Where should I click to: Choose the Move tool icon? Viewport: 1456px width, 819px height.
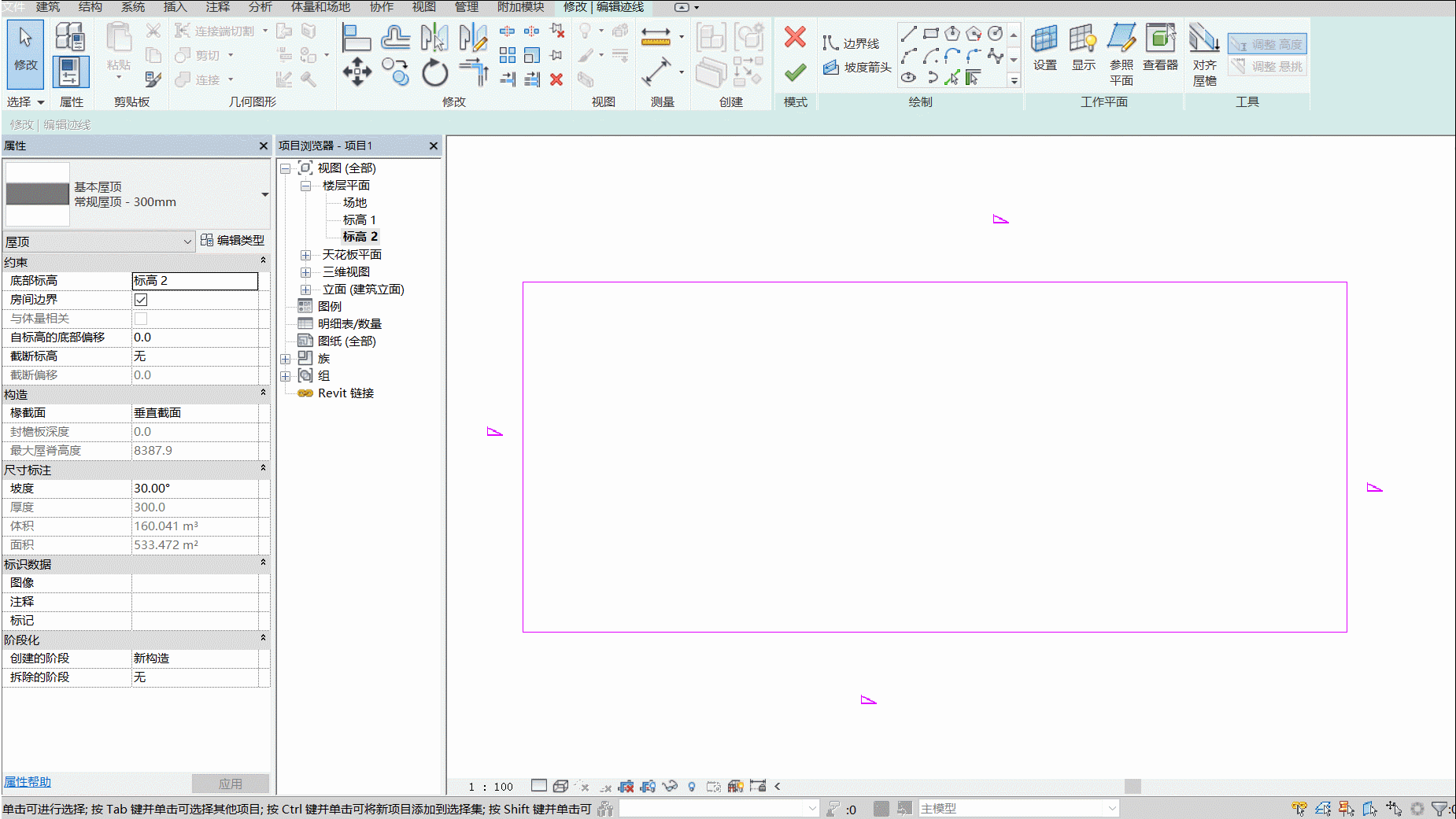tap(357, 72)
